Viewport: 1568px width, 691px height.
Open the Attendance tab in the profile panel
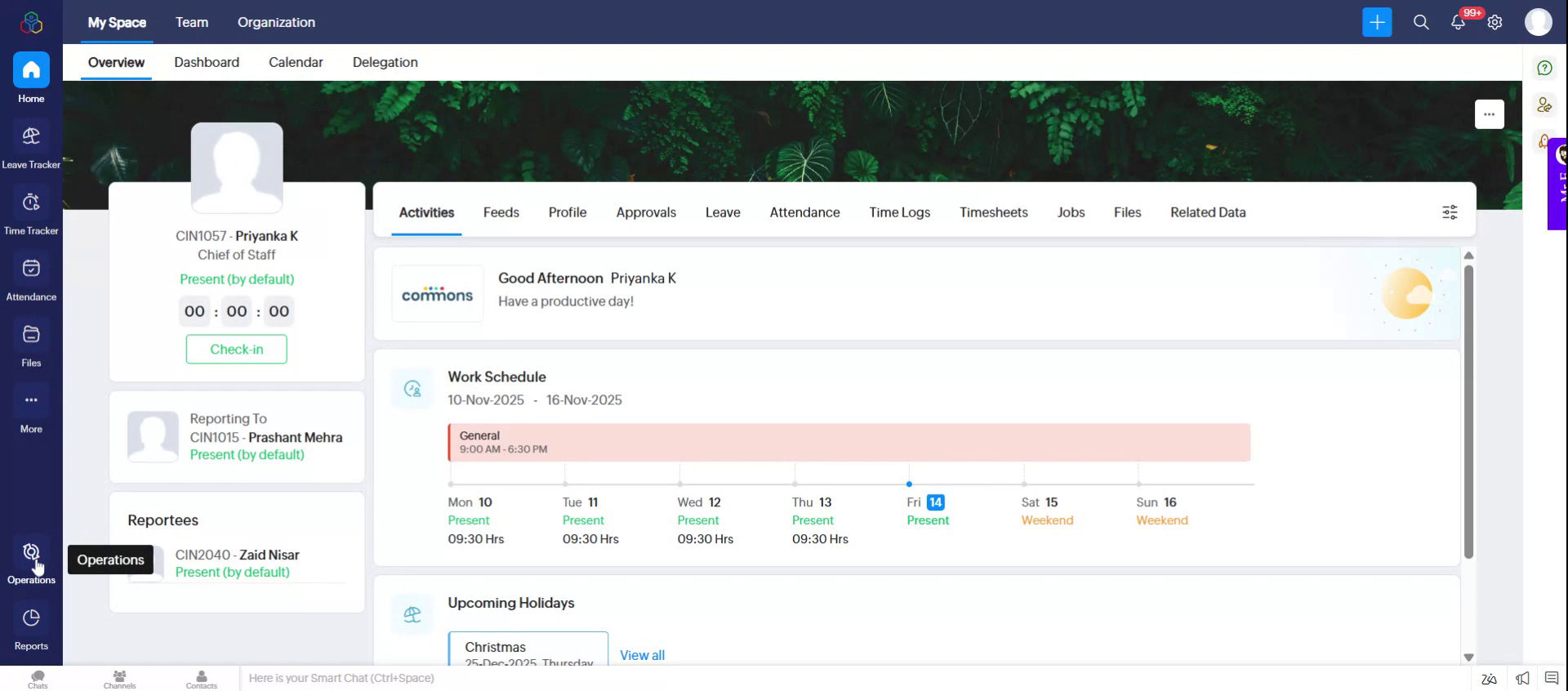point(804,212)
